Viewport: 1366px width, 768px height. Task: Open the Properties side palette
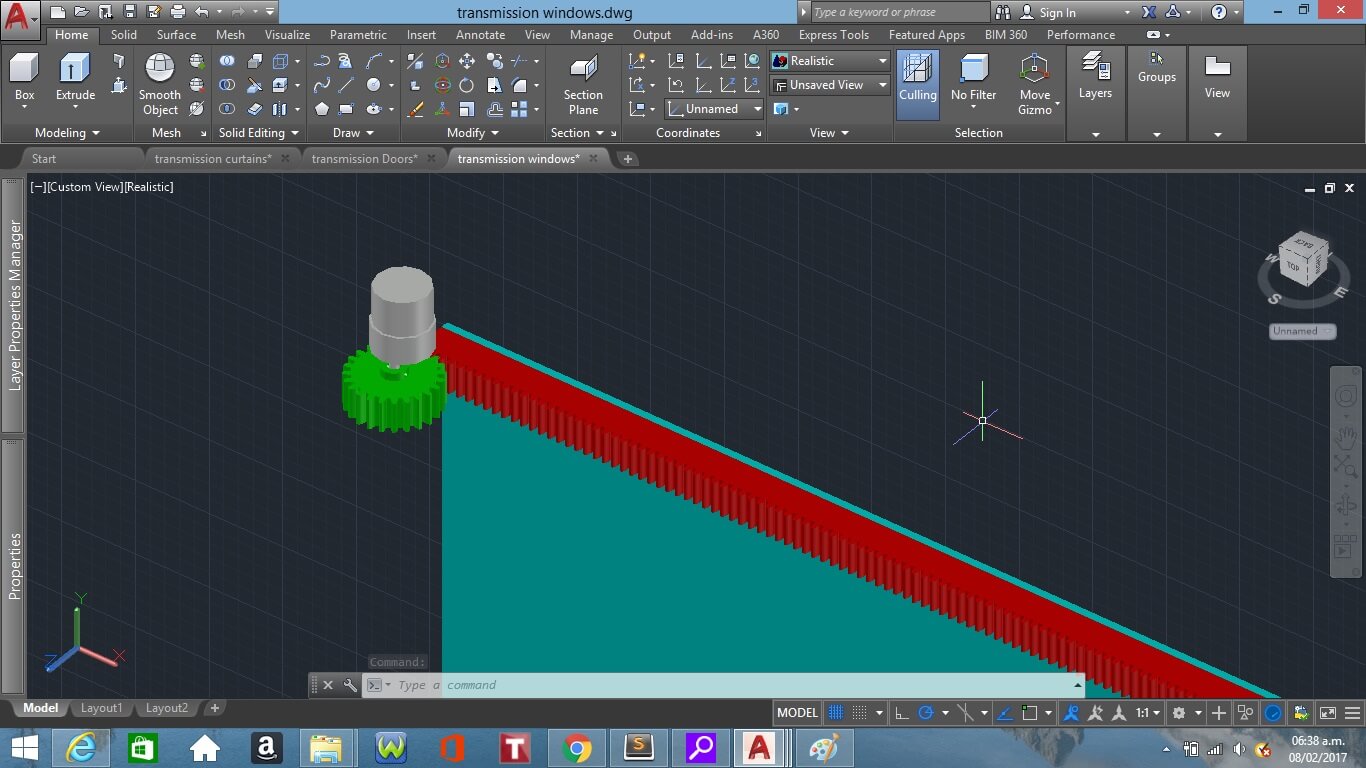pos(14,566)
